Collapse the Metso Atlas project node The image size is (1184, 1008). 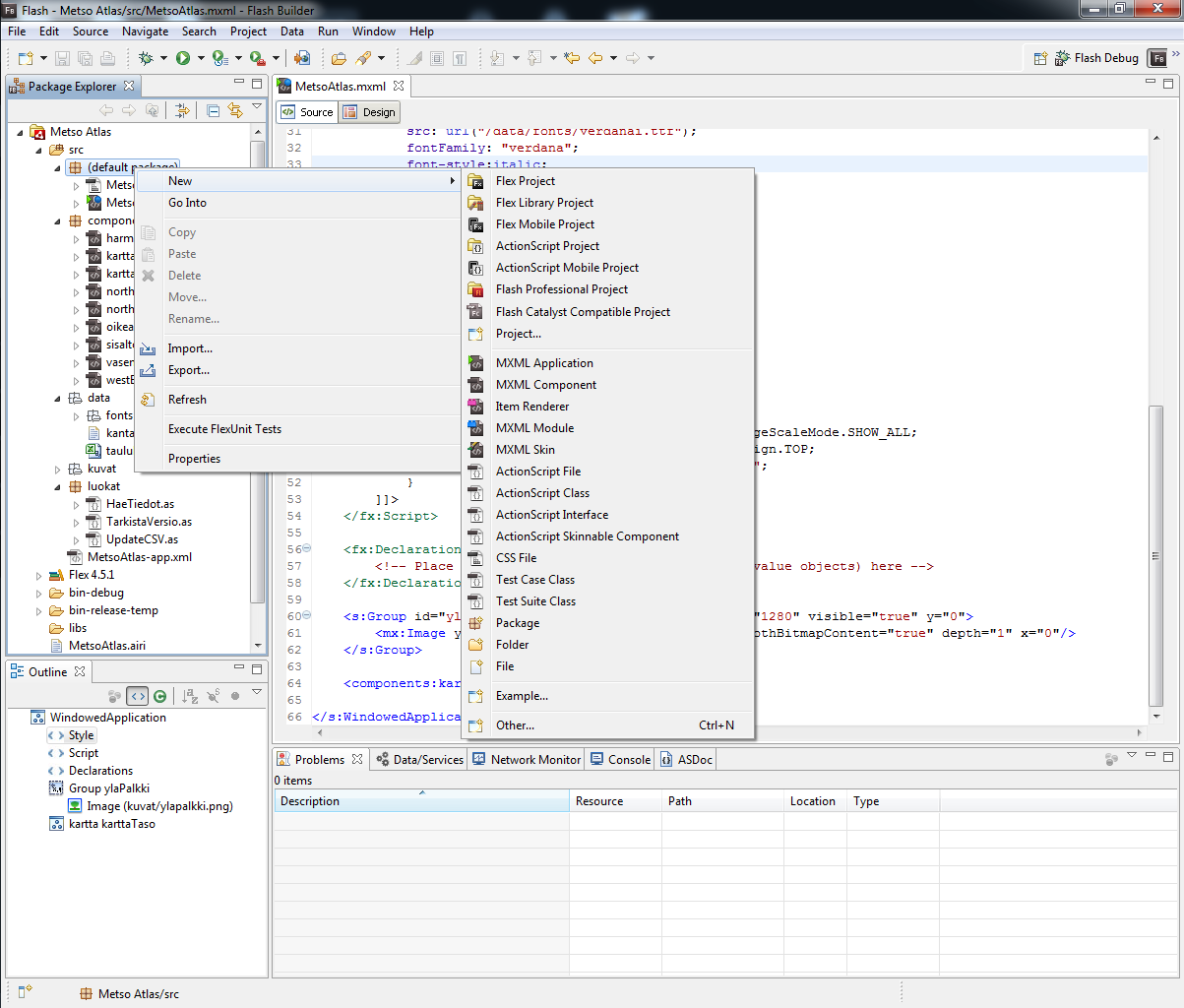(21, 132)
